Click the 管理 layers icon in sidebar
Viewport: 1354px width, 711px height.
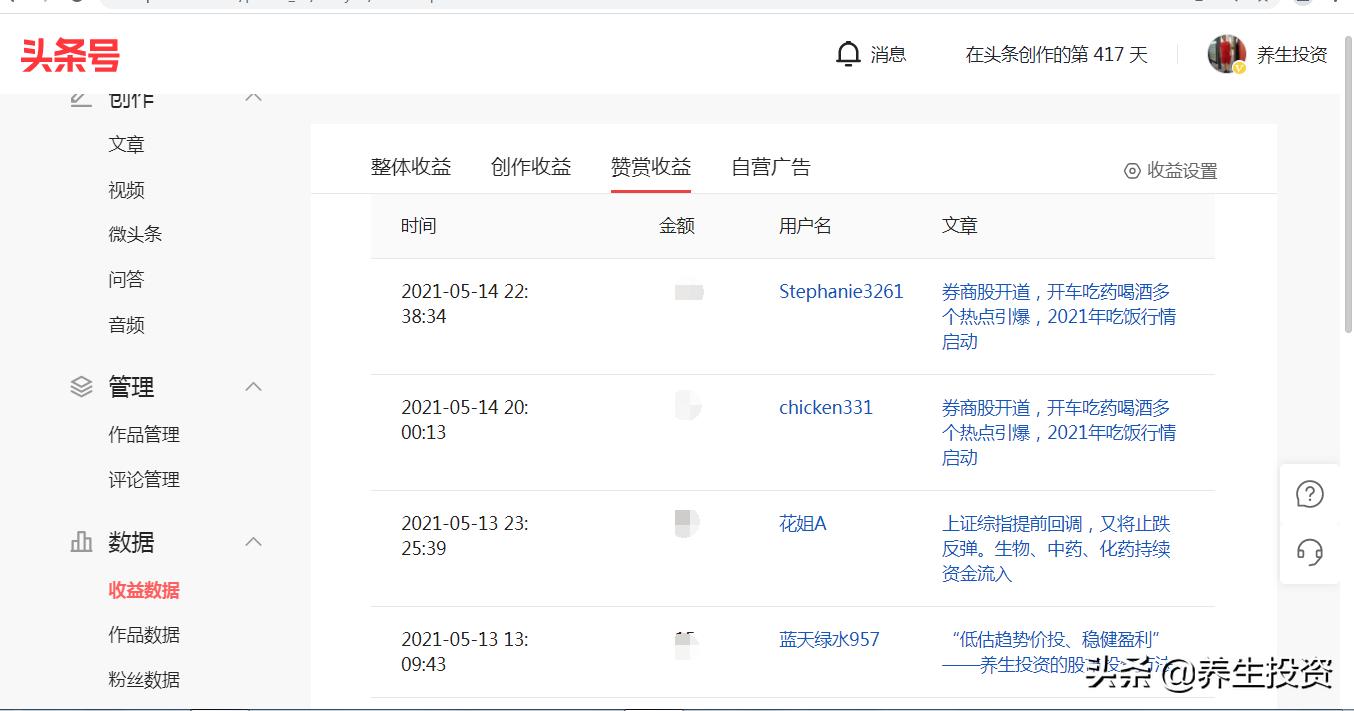[81, 386]
